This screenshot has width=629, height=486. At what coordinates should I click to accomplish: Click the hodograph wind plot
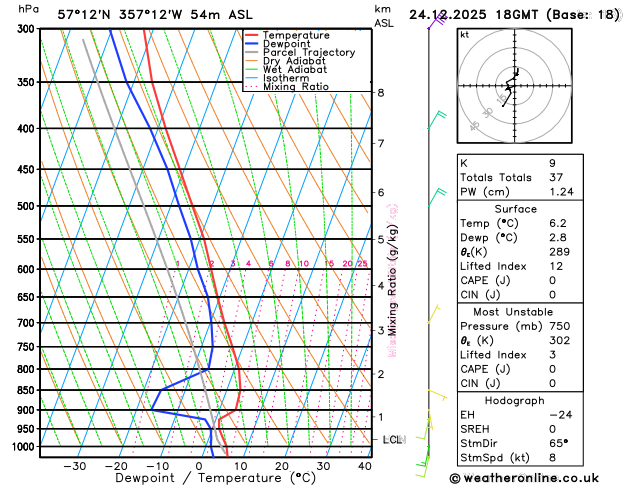pyautogui.click(x=514, y=86)
